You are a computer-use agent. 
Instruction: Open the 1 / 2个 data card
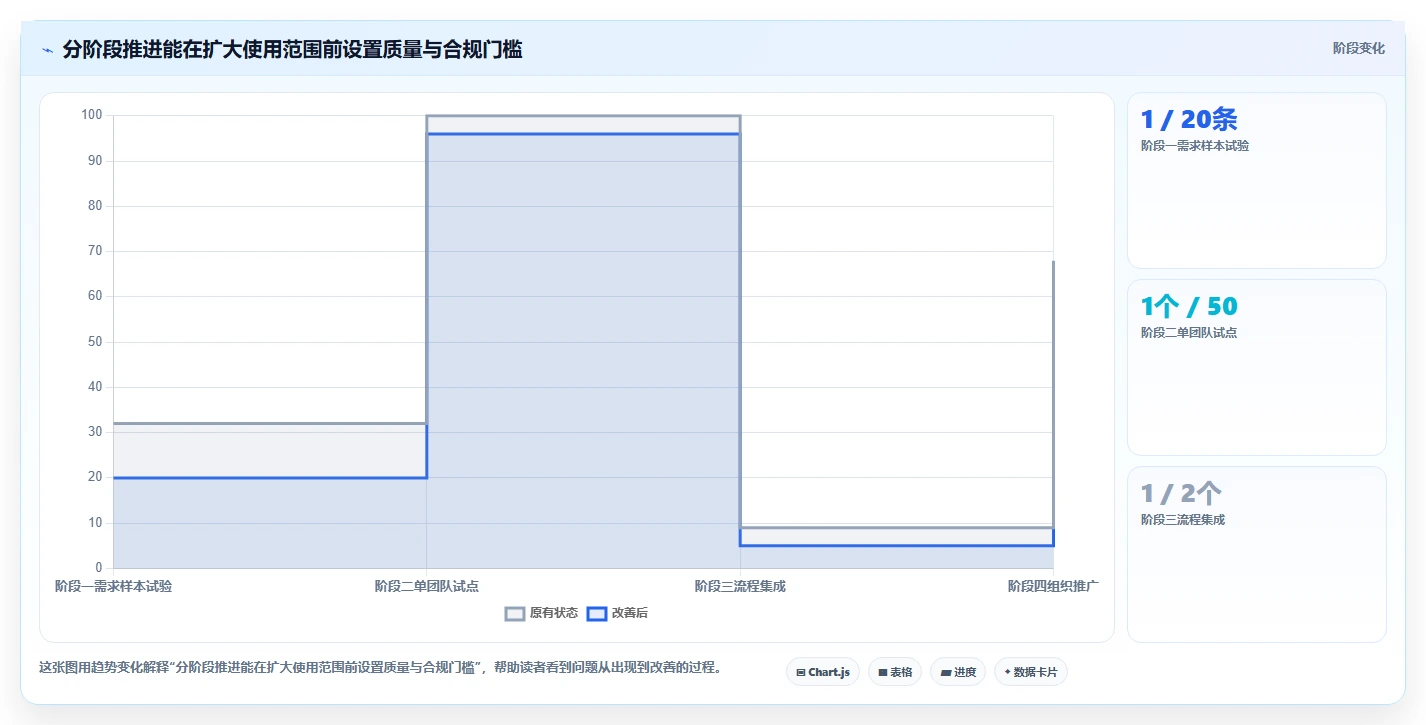click(1257, 554)
